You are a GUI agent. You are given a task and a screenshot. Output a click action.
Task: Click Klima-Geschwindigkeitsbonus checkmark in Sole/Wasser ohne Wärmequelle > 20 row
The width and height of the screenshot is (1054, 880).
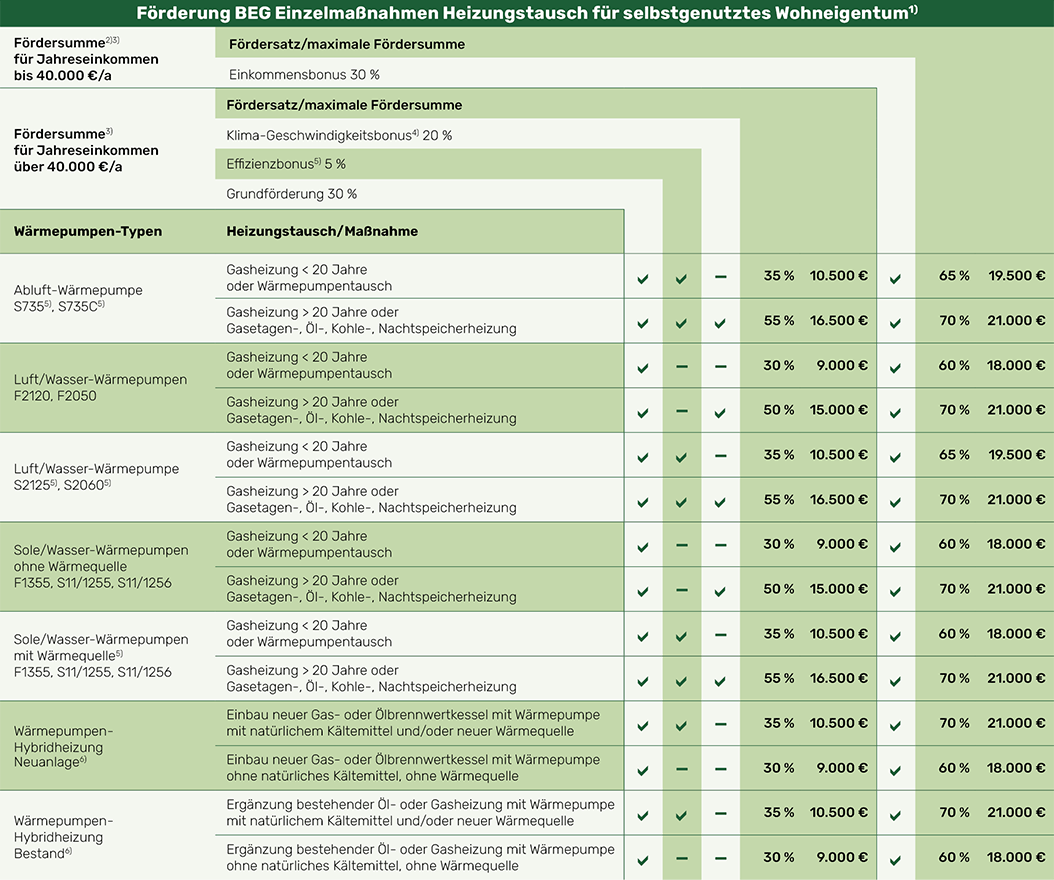point(720,592)
